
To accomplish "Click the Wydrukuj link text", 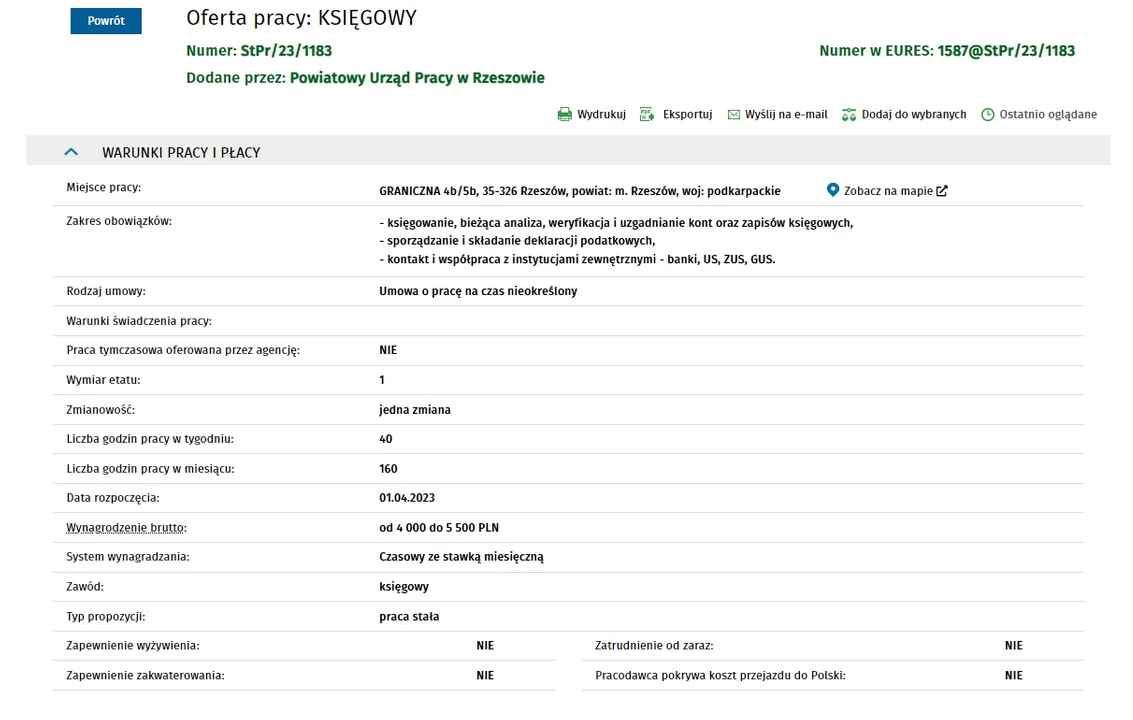I will 601,114.
